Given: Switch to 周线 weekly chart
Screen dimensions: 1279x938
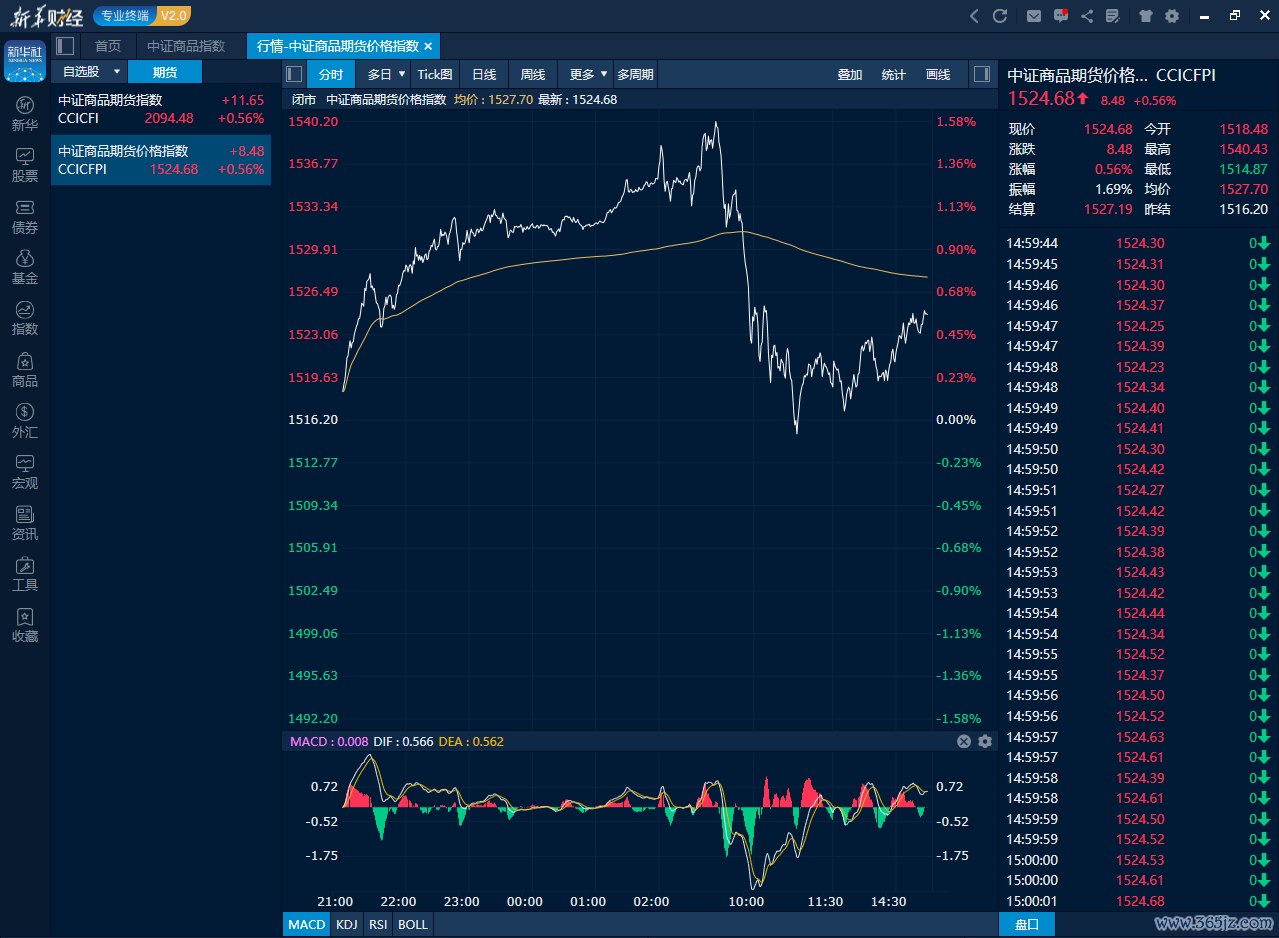Looking at the screenshot, I should [533, 74].
